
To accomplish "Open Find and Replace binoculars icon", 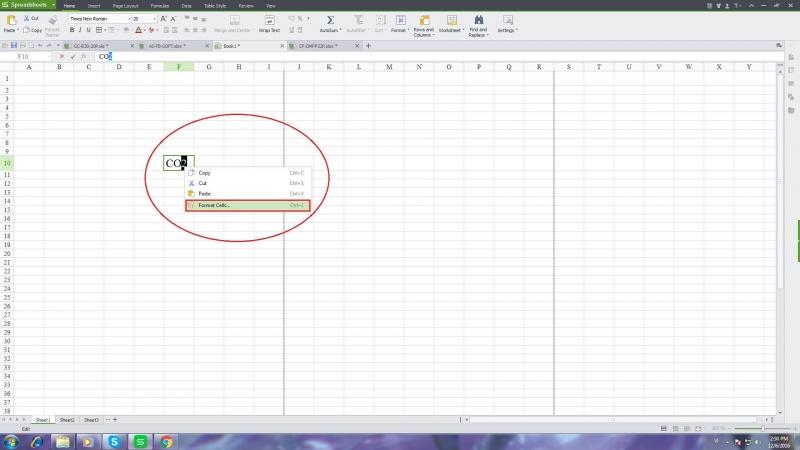I will coord(478,19).
